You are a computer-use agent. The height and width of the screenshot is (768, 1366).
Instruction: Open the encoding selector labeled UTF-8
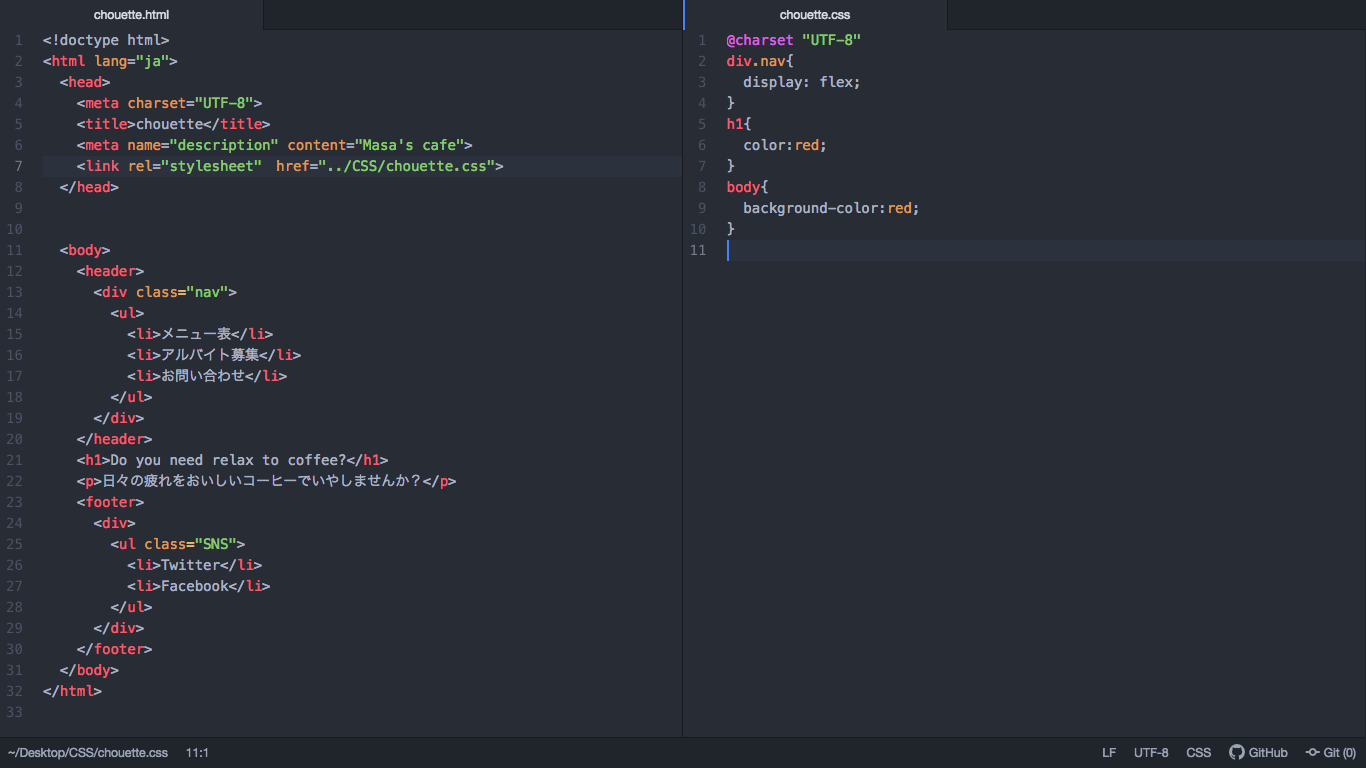pyautogui.click(x=1150, y=752)
